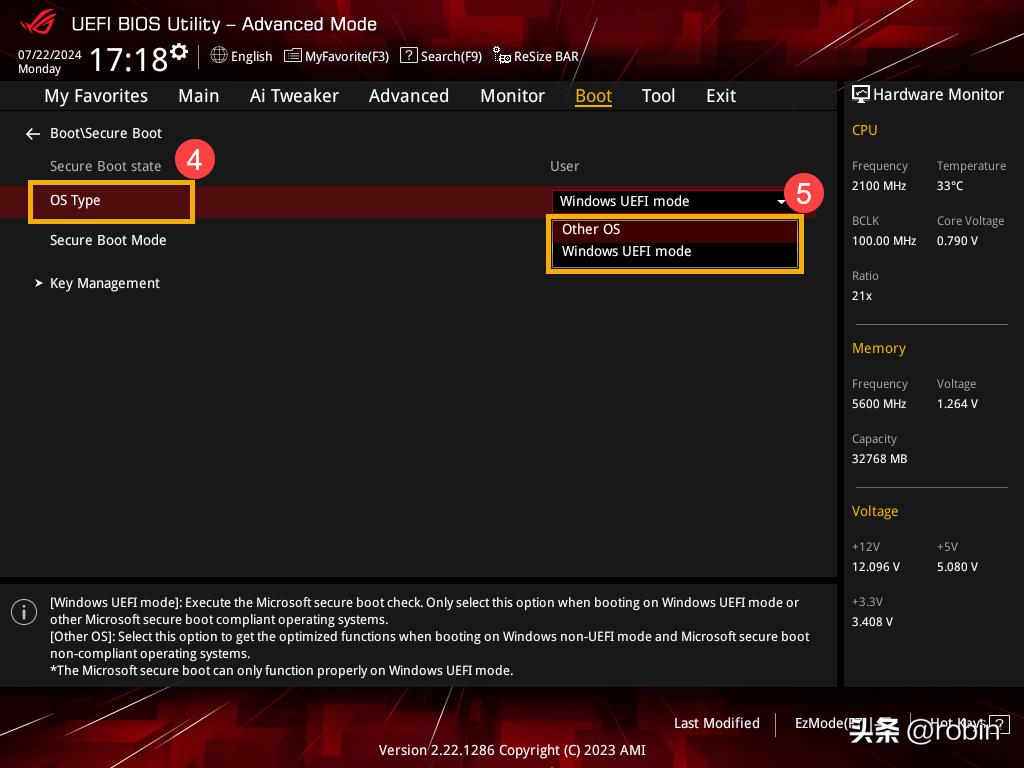This screenshot has height=768, width=1024.
Task: Open the OS Type dropdown arrow
Action: (781, 201)
